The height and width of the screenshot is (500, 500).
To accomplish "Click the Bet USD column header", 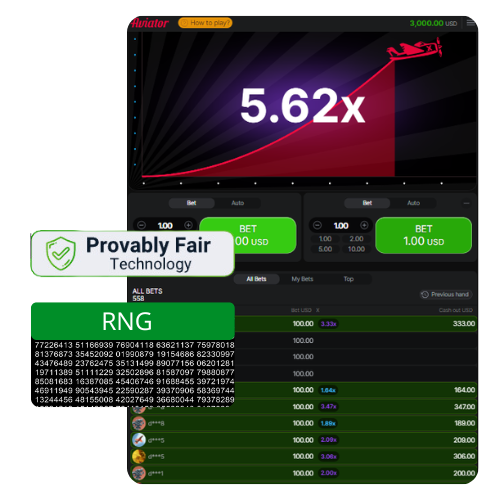I will click(301, 310).
